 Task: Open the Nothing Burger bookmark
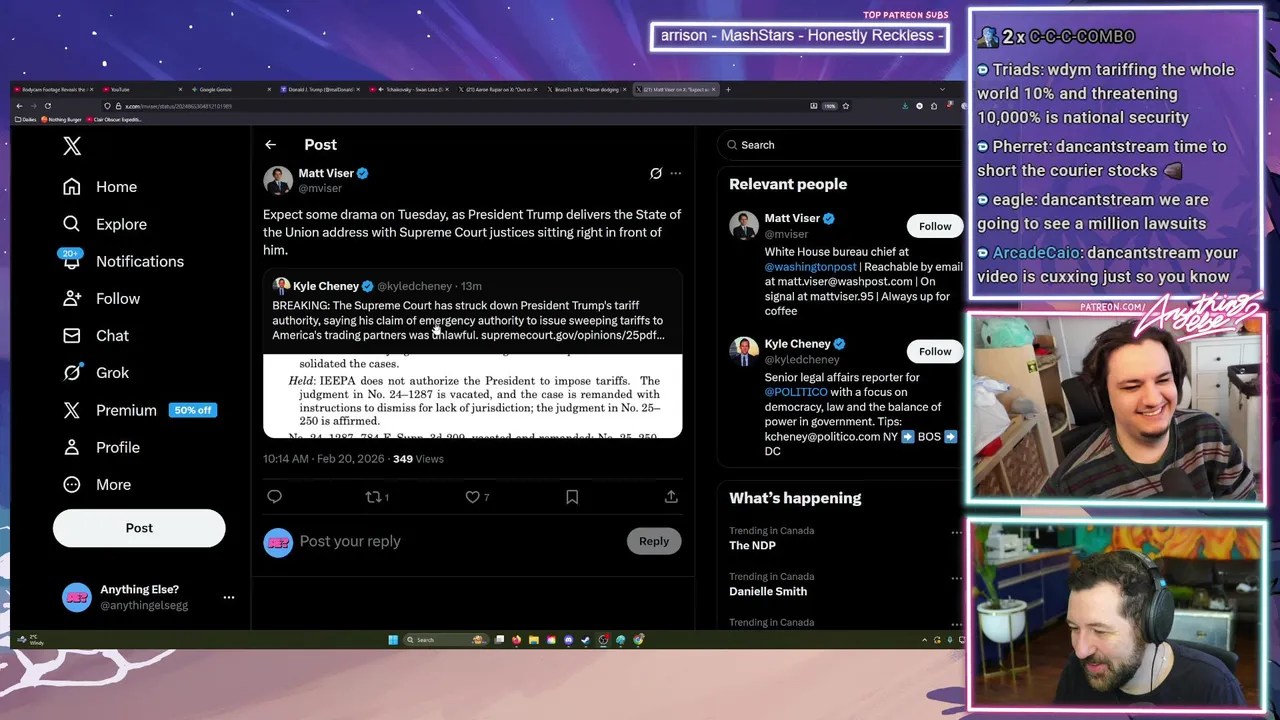61,119
